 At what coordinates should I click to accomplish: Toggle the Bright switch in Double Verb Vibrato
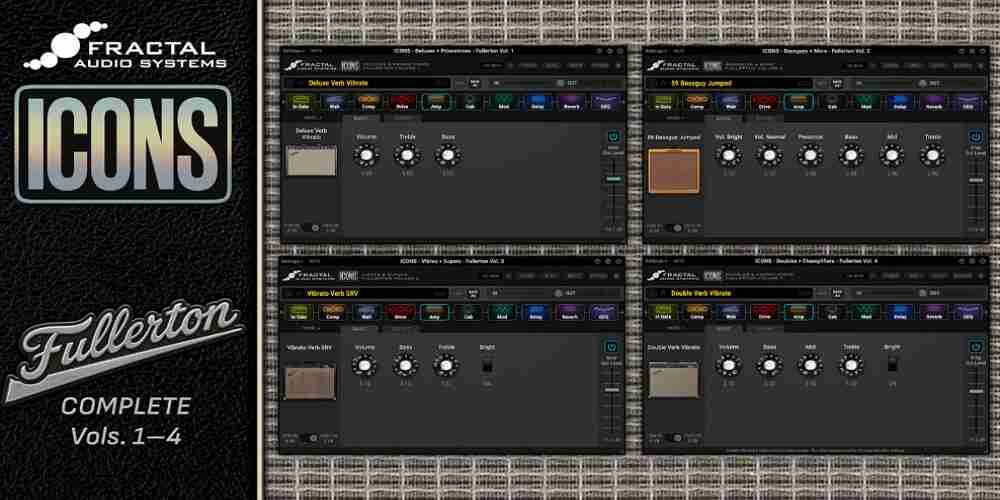point(892,366)
